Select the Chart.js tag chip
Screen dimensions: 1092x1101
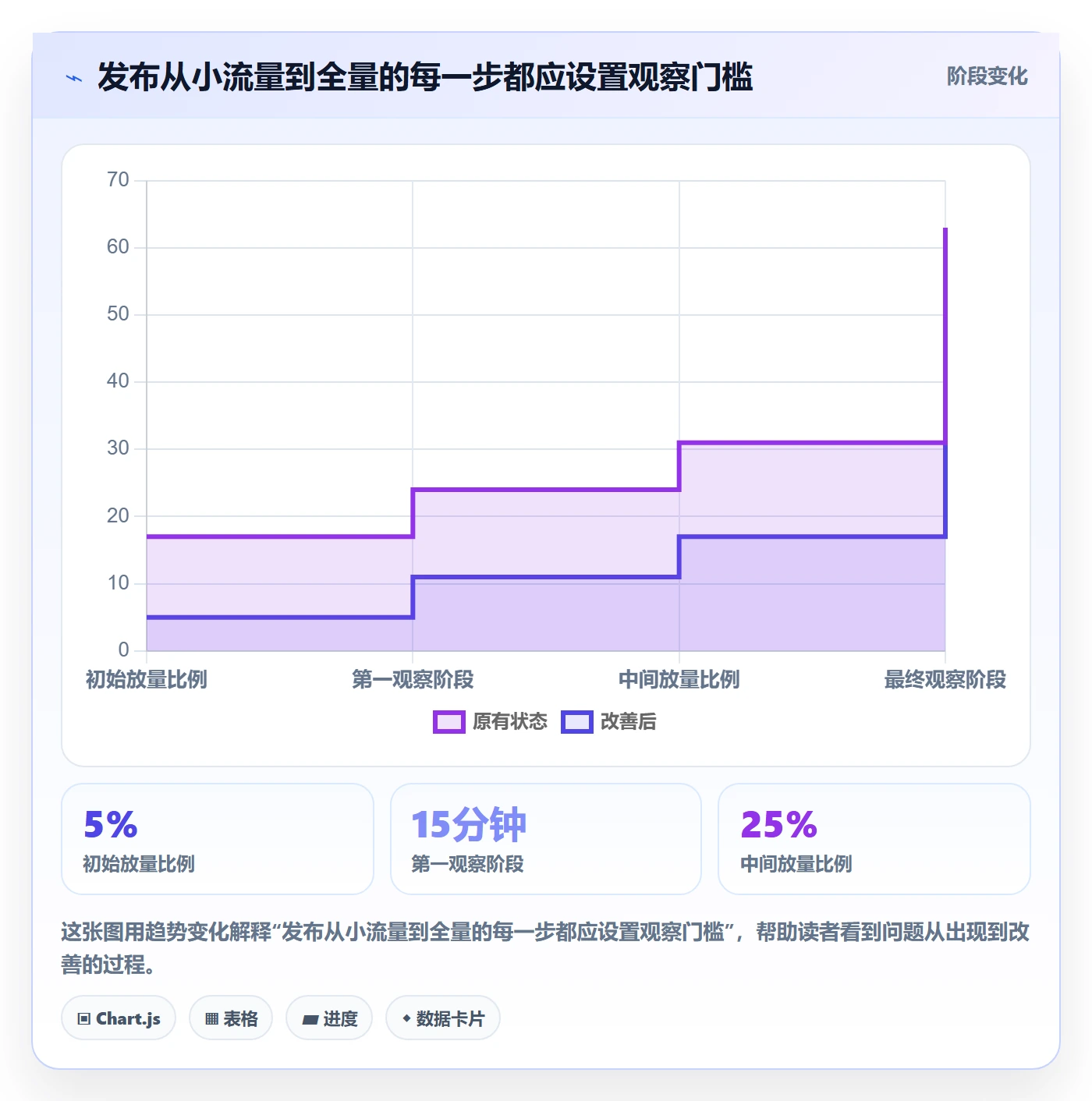click(x=119, y=1018)
